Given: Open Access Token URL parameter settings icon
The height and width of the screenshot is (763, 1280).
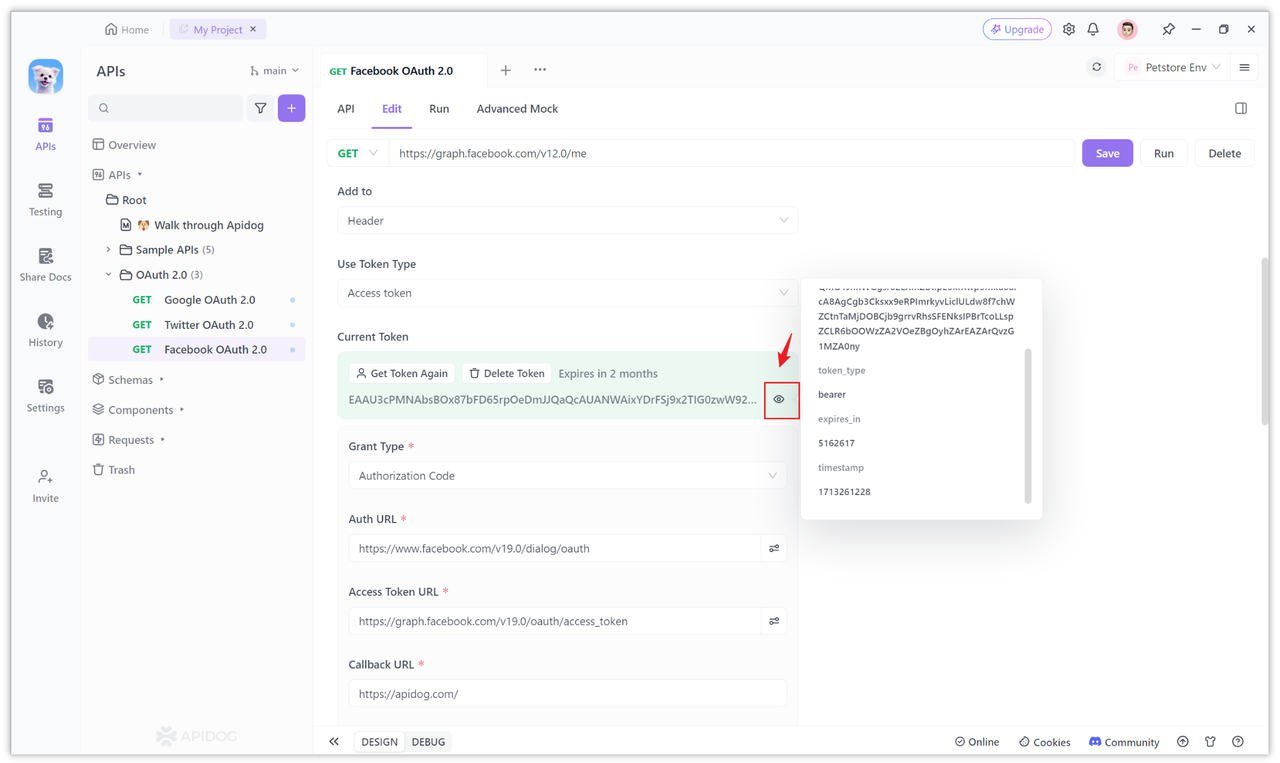Looking at the screenshot, I should pos(774,621).
